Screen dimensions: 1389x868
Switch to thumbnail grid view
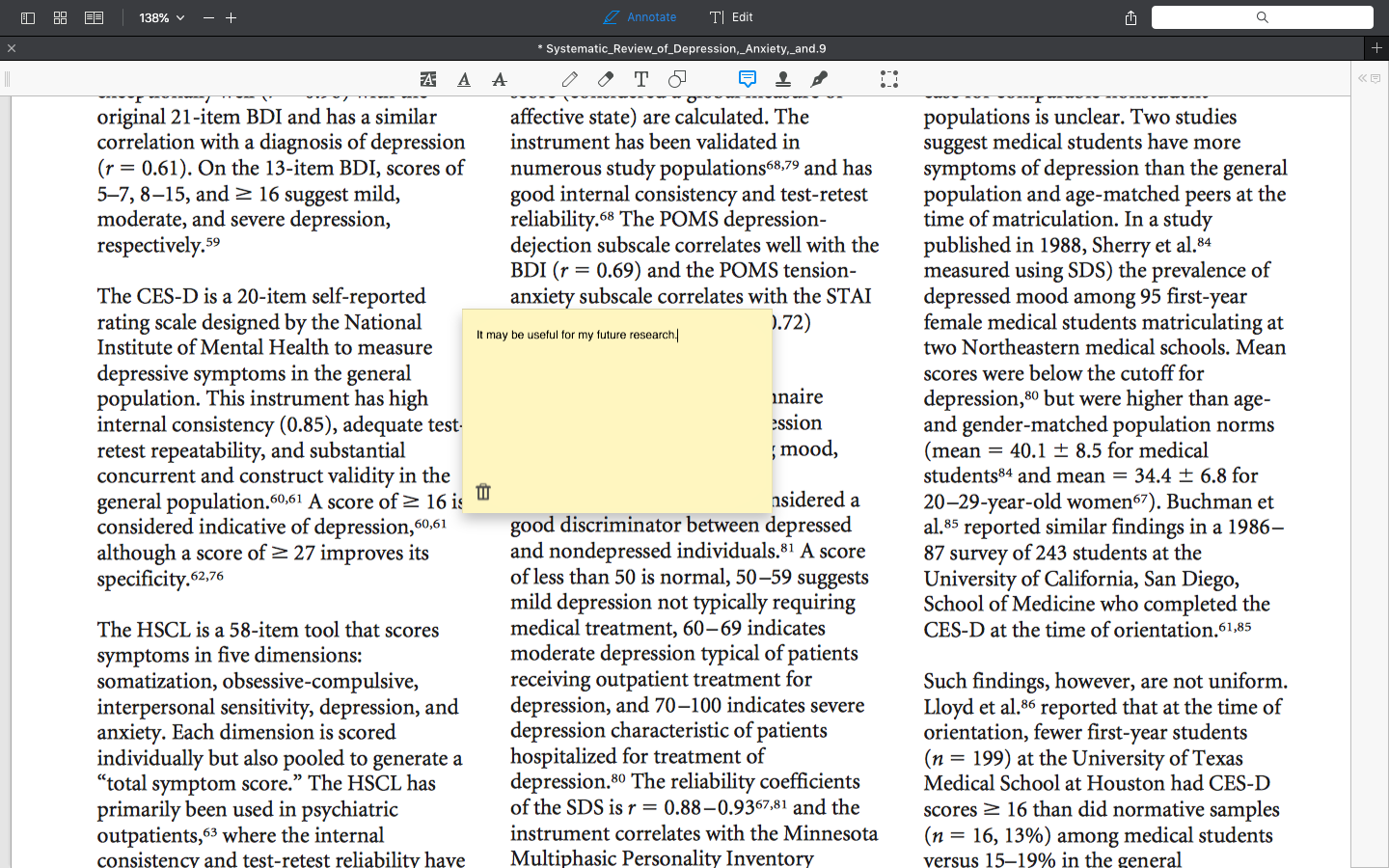click(x=60, y=17)
